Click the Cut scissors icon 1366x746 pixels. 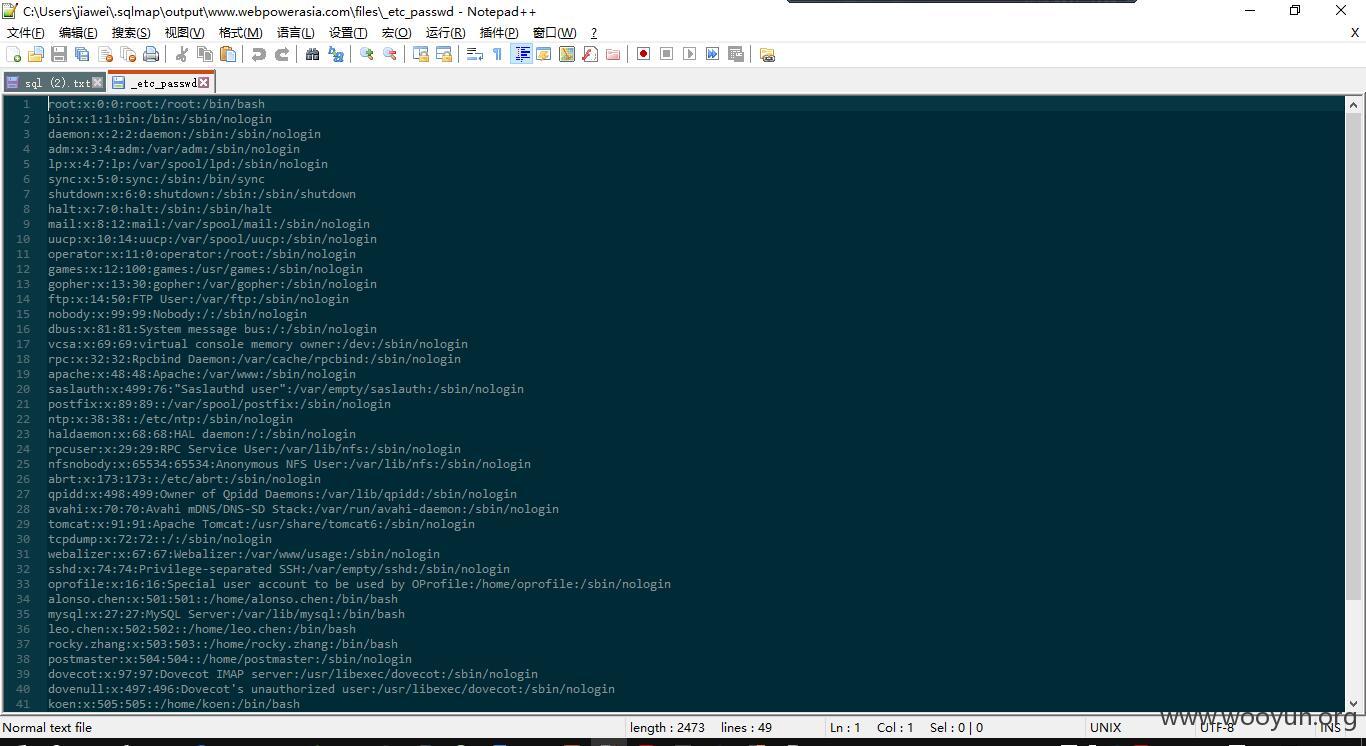pyautogui.click(x=182, y=54)
